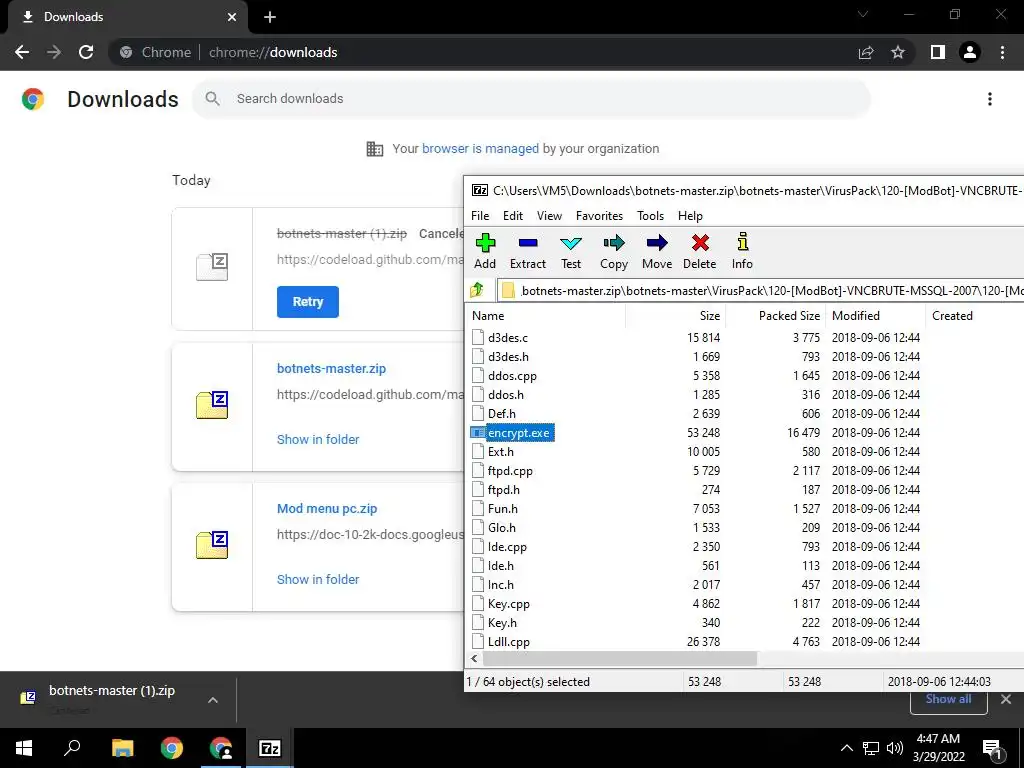
Task: Open the View menu in 7-Zip
Action: tap(549, 216)
